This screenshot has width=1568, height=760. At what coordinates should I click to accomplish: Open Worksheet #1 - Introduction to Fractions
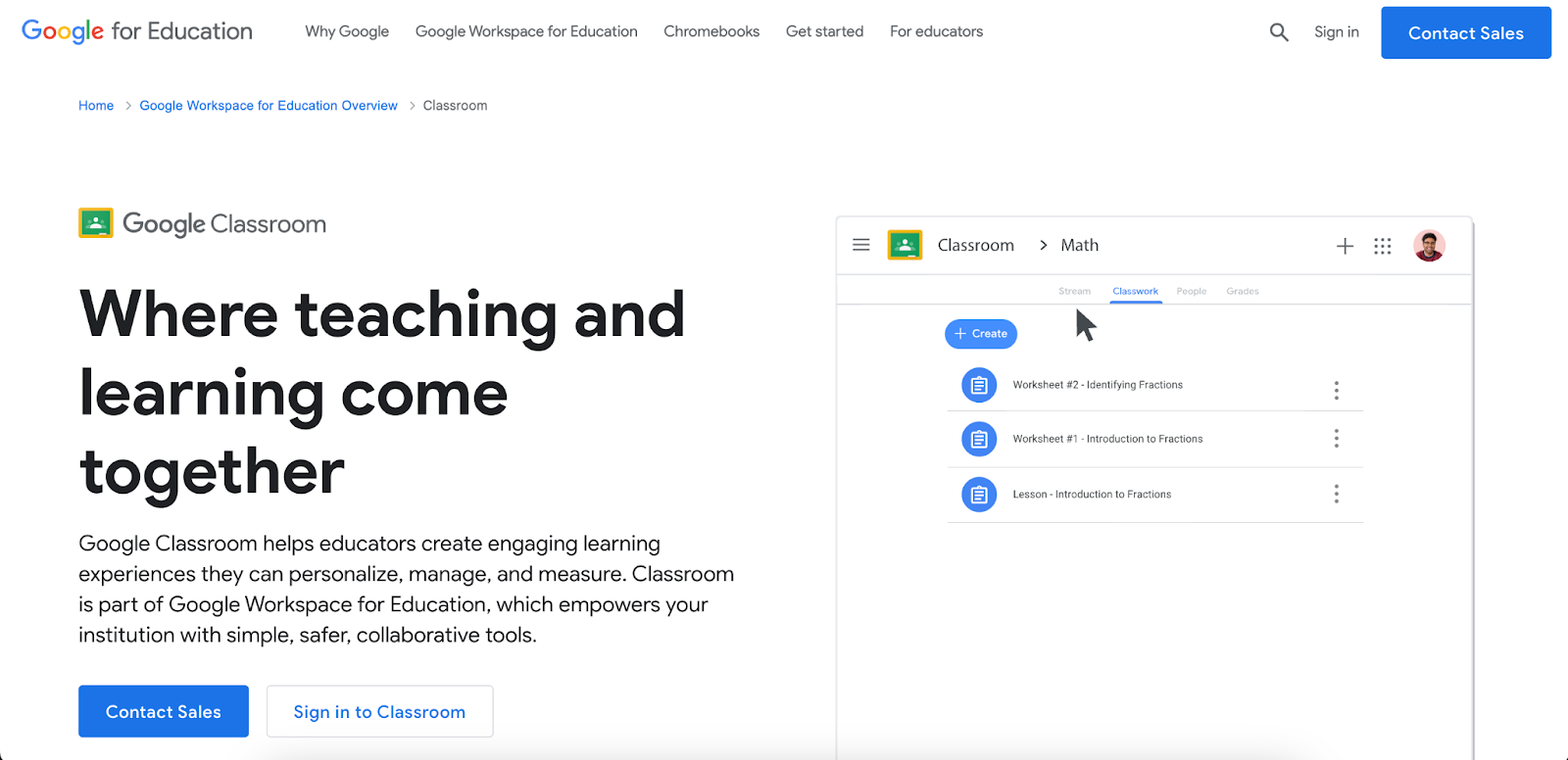[1107, 439]
